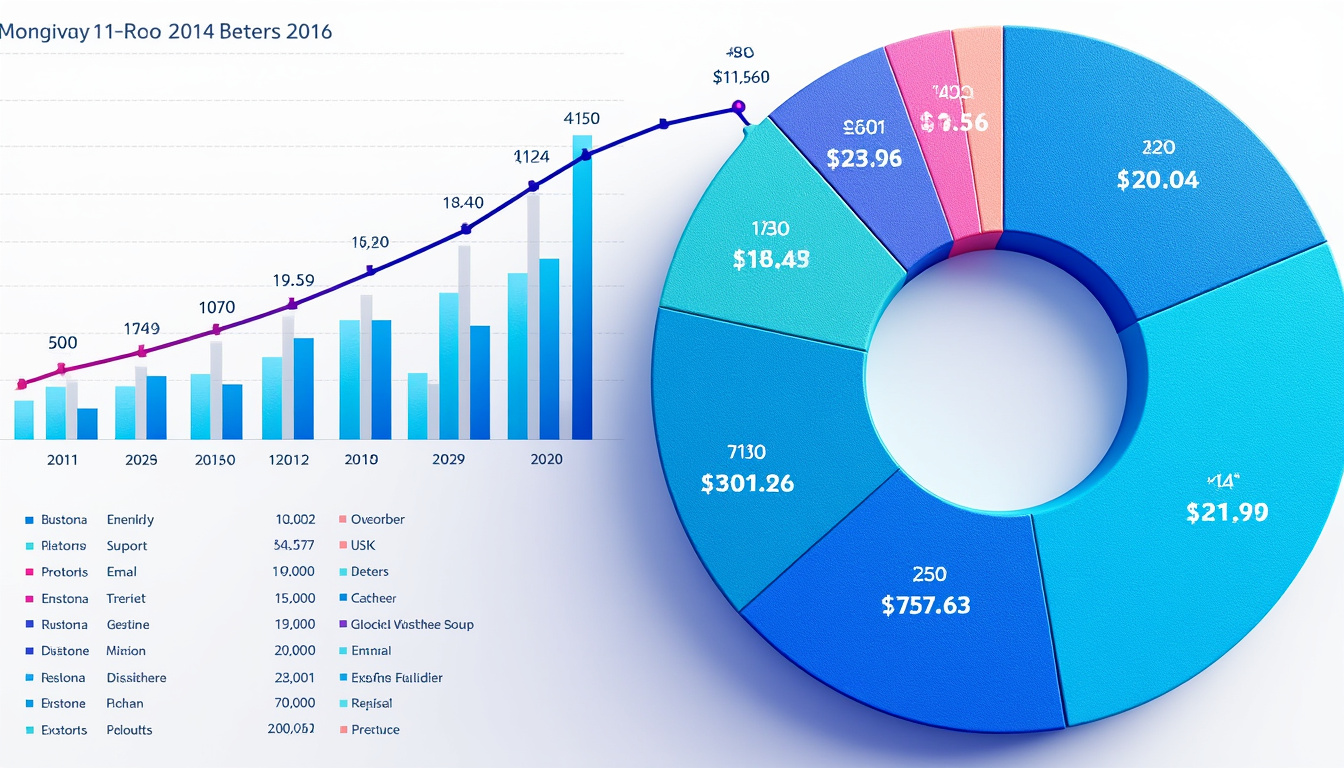Select the line endpoint marker below $11,560
Viewport: 1344px width, 768px height.
(x=738, y=106)
